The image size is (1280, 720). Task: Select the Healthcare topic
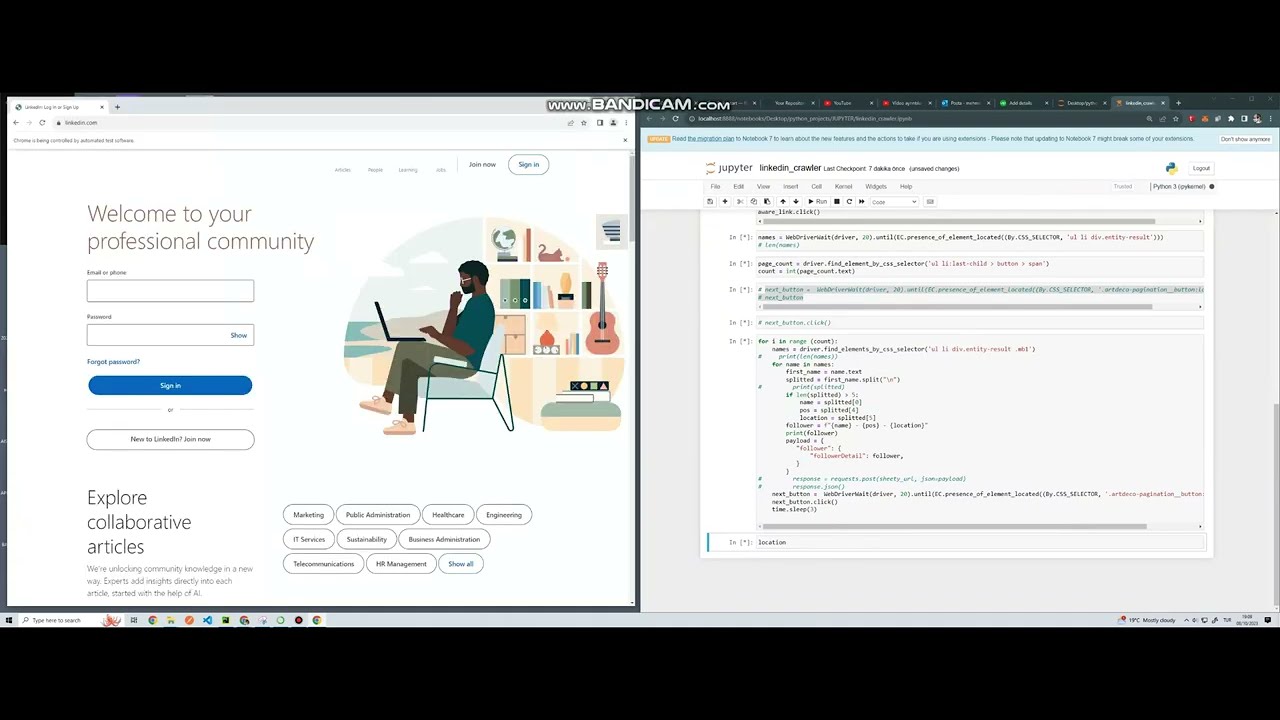tap(448, 515)
